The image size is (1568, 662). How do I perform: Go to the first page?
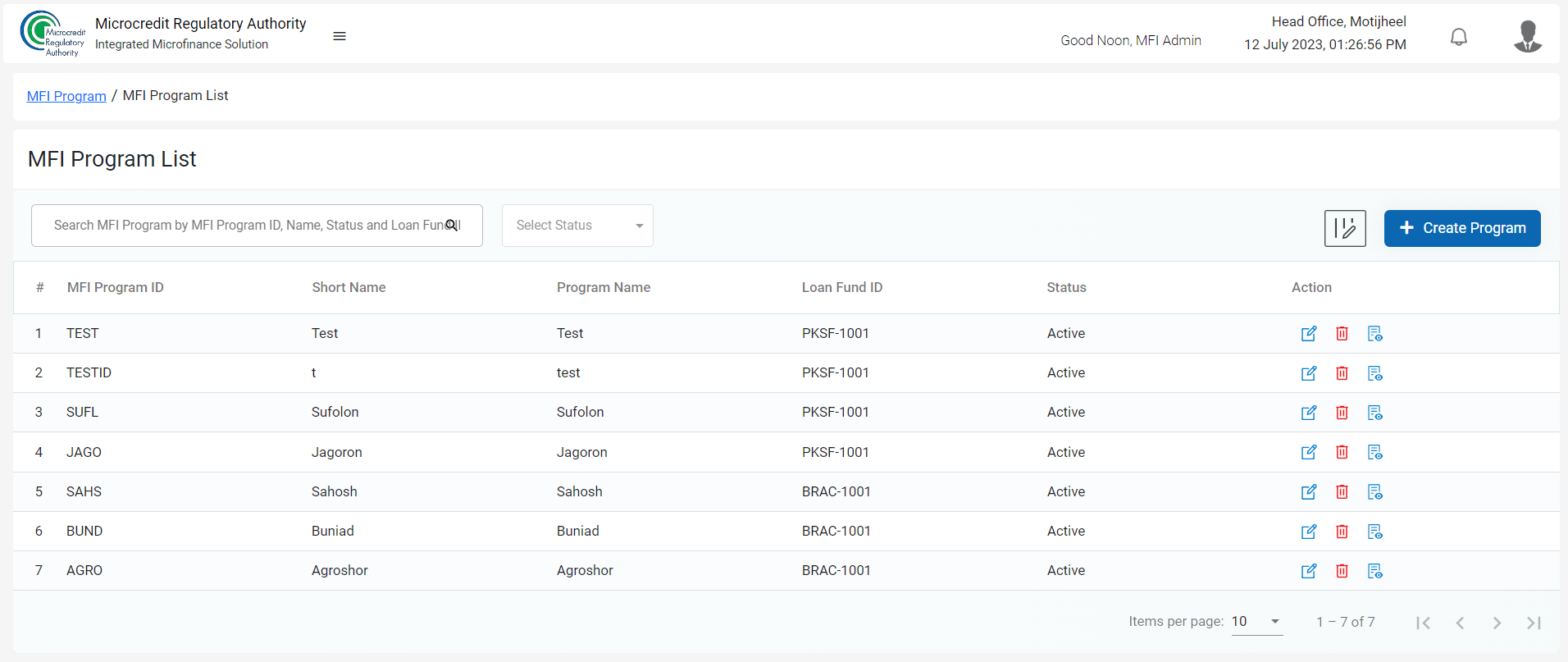pos(1424,623)
